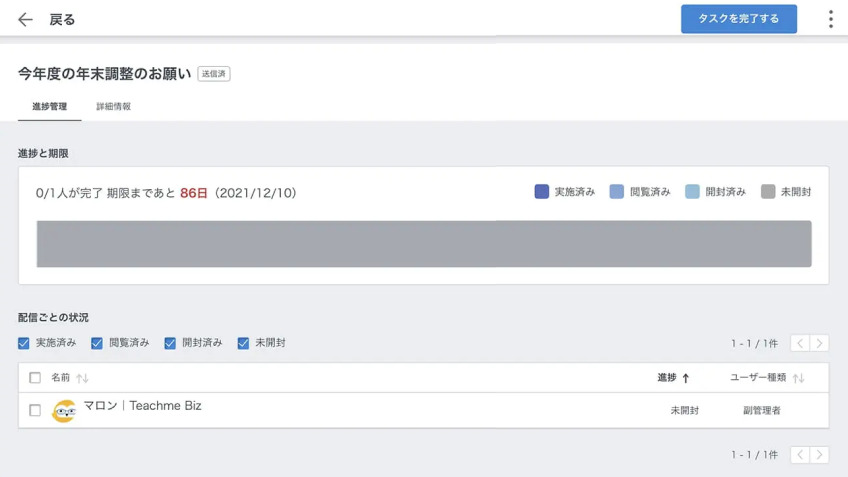Switch to the 詳細情報 tab

[114, 107]
